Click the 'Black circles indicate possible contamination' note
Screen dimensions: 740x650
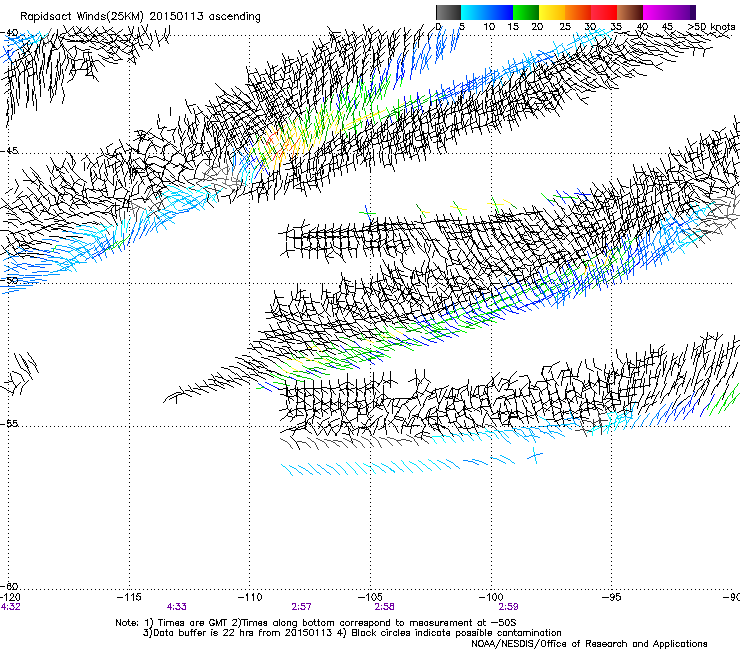[x=456, y=633]
